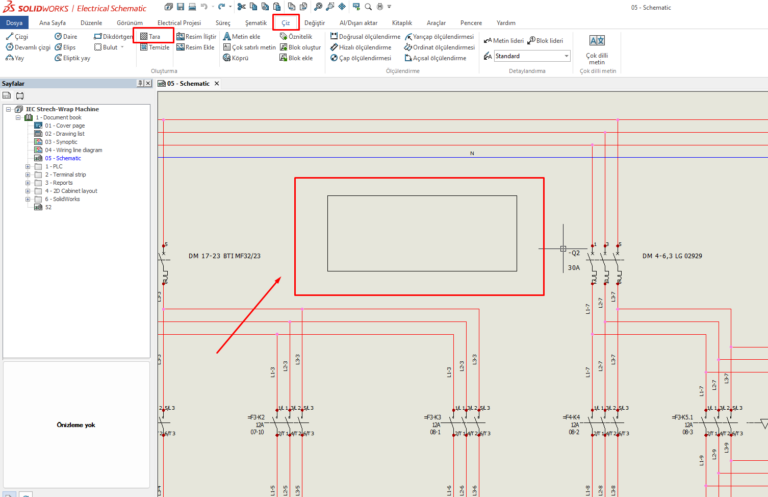Click the Blok oluştur tool
Screen dimensions: 768x497
tap(300, 47)
